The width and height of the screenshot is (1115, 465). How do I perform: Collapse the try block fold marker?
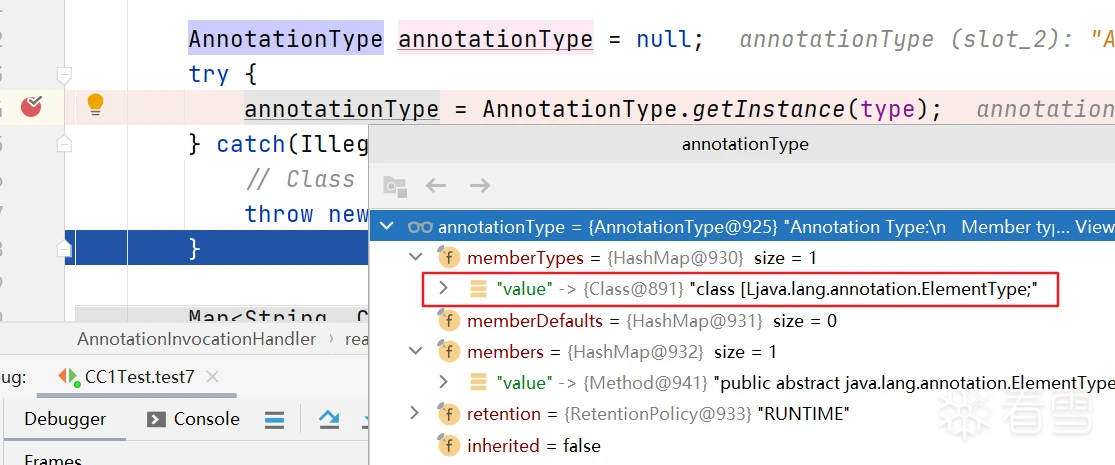tap(65, 75)
